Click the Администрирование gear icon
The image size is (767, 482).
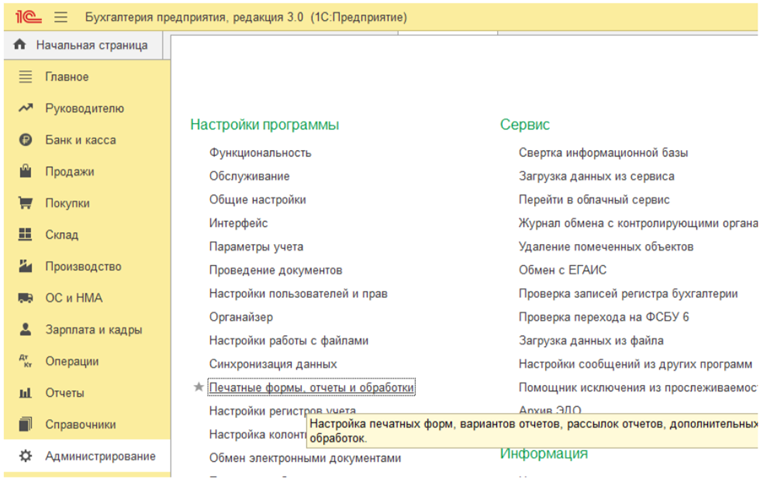click(x=26, y=456)
